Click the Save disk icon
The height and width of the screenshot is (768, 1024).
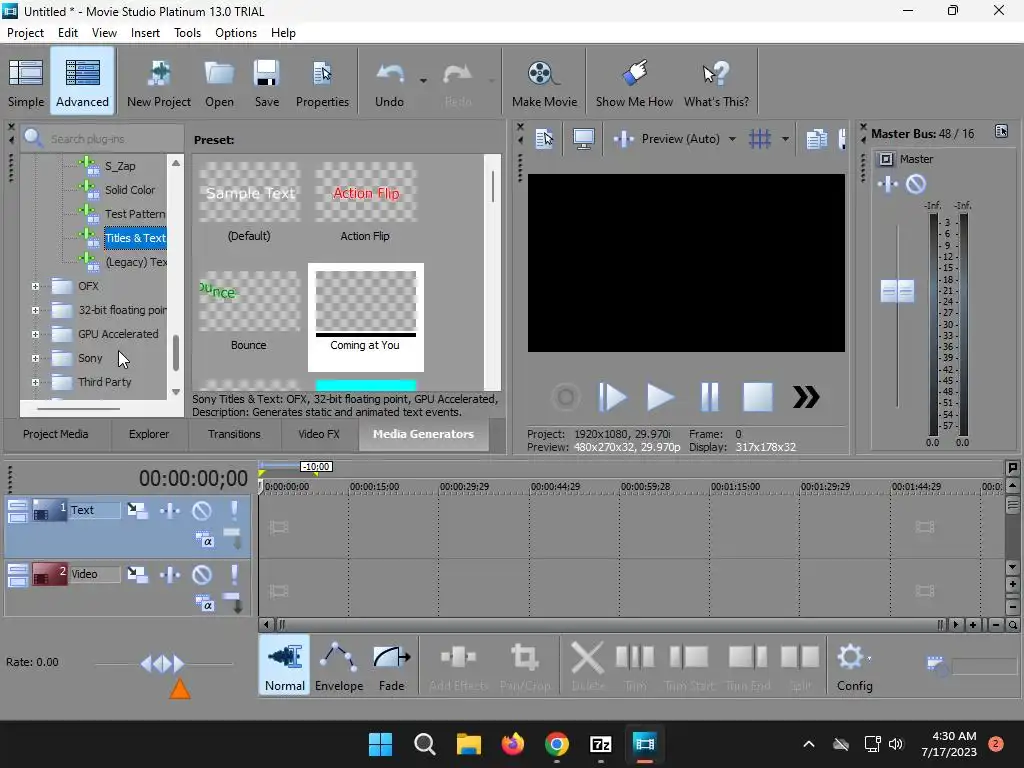pyautogui.click(x=266, y=82)
